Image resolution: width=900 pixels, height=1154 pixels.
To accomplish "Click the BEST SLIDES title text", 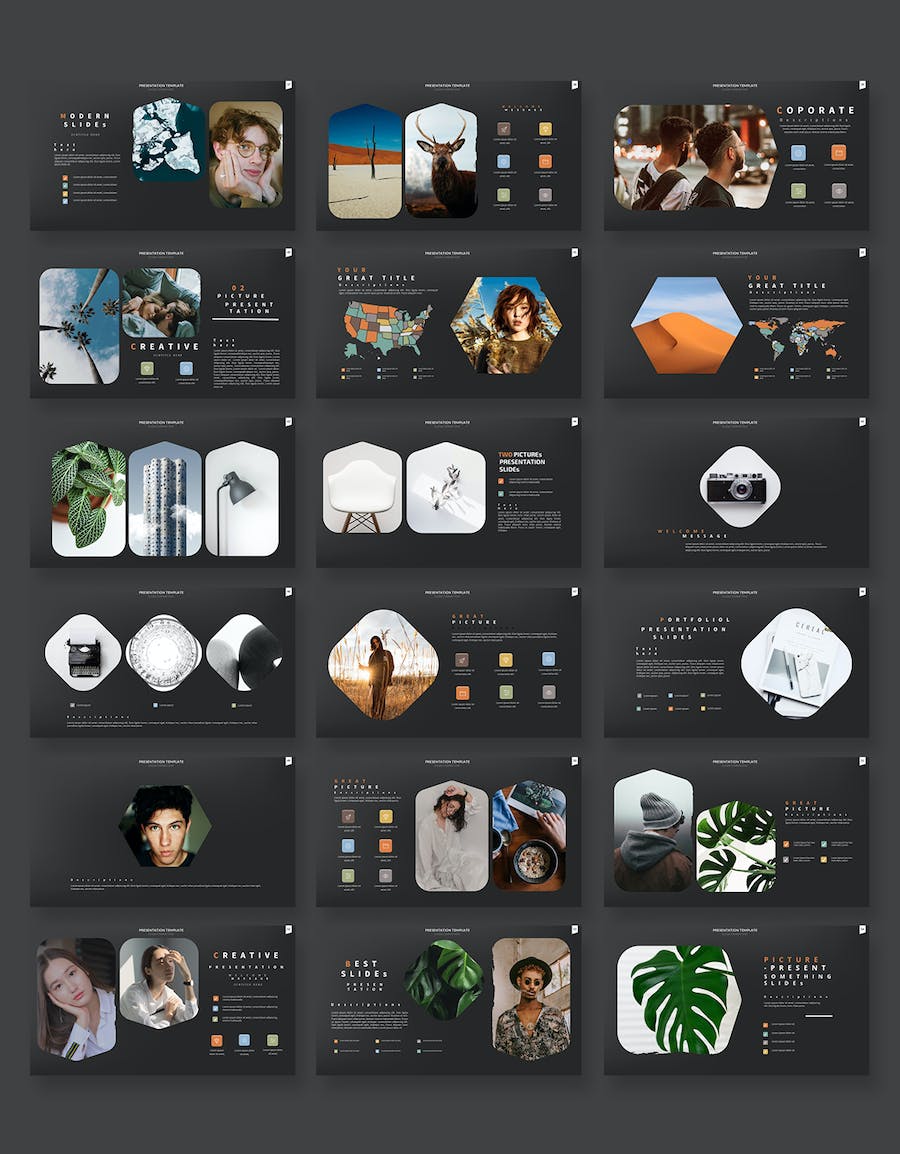I will coord(364,969).
